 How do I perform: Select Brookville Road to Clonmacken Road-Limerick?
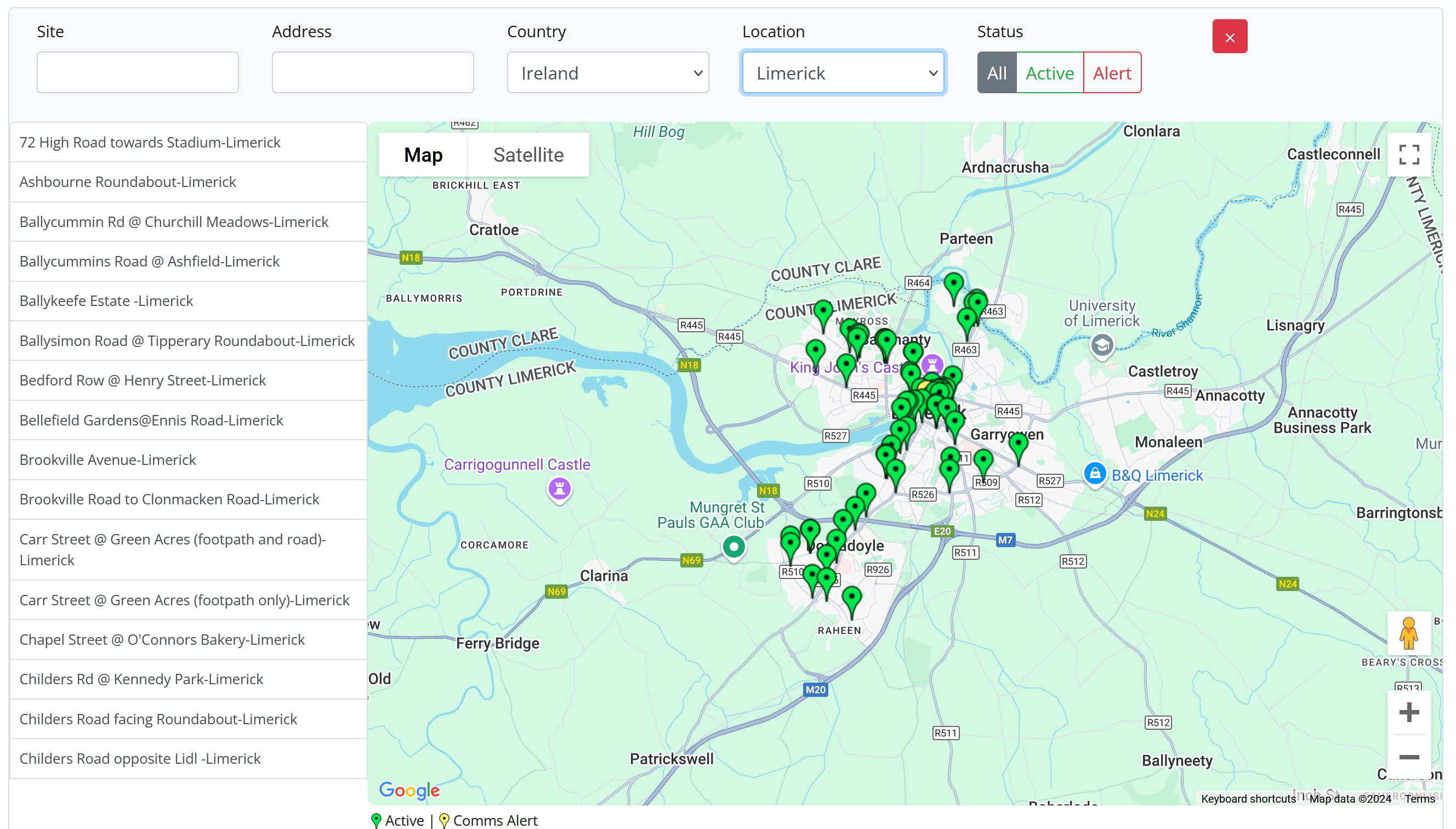pyautogui.click(x=188, y=499)
